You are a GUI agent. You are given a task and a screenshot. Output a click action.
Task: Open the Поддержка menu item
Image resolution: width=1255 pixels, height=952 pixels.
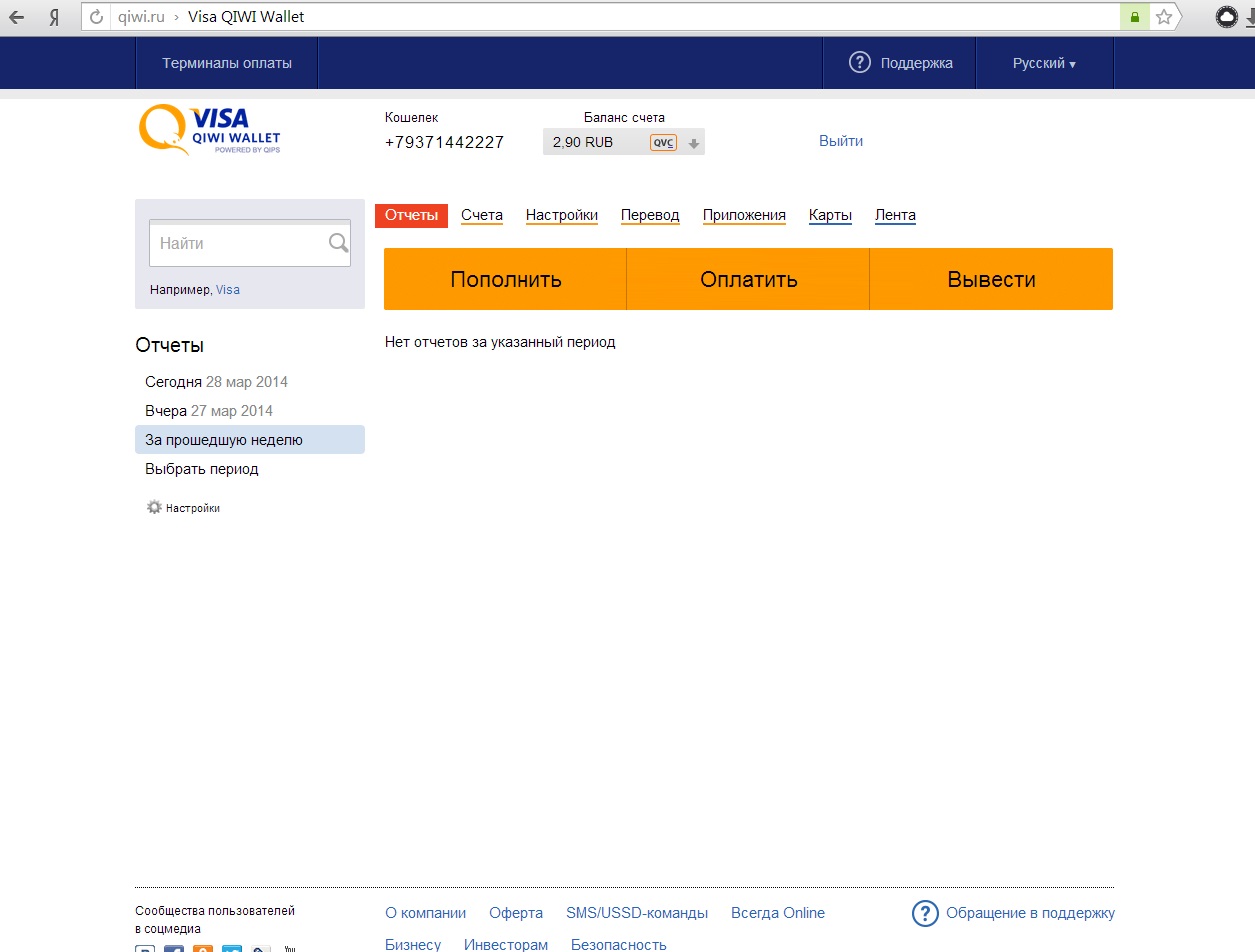916,63
